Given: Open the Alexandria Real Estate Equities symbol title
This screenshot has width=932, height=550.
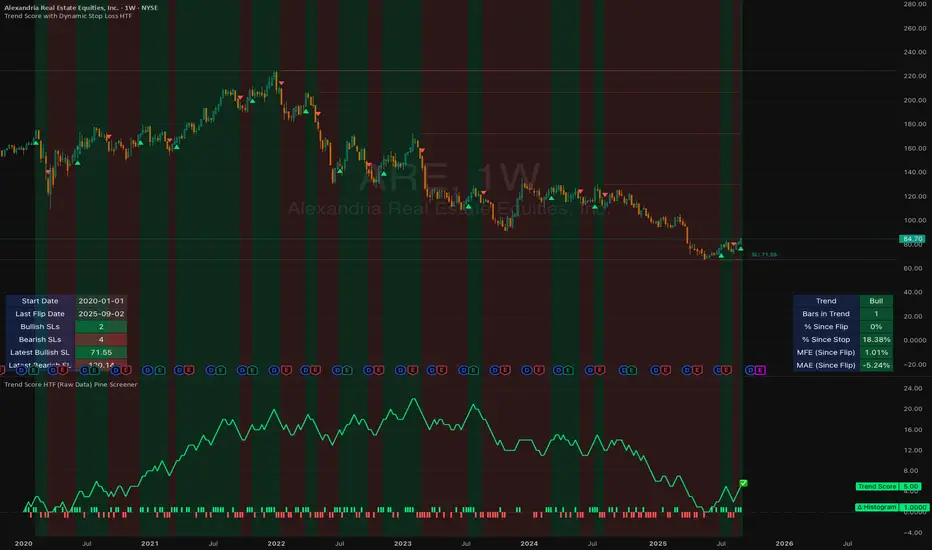Looking at the screenshot, I should pyautogui.click(x=81, y=8).
